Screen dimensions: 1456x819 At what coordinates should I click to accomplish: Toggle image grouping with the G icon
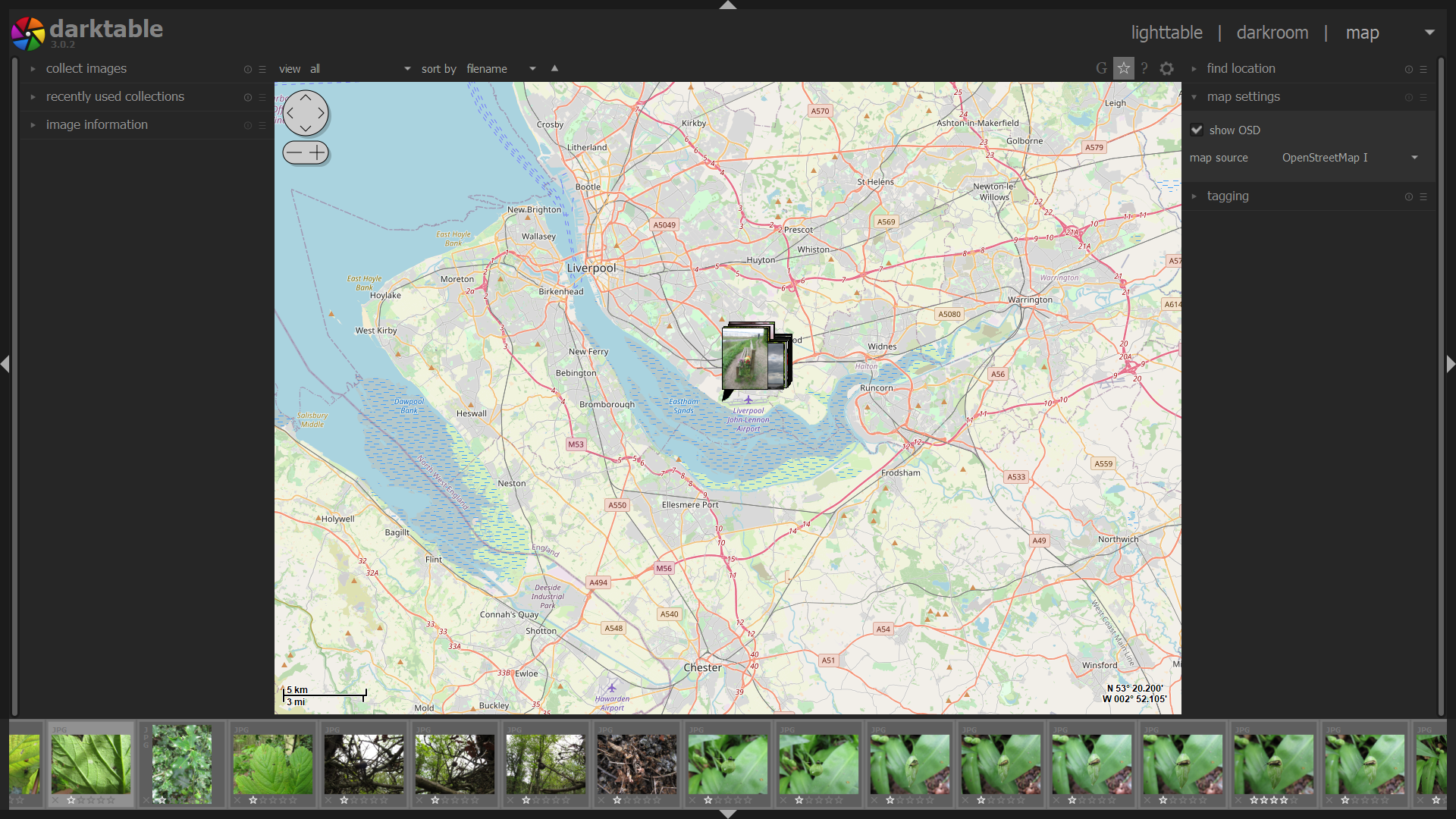1101,68
